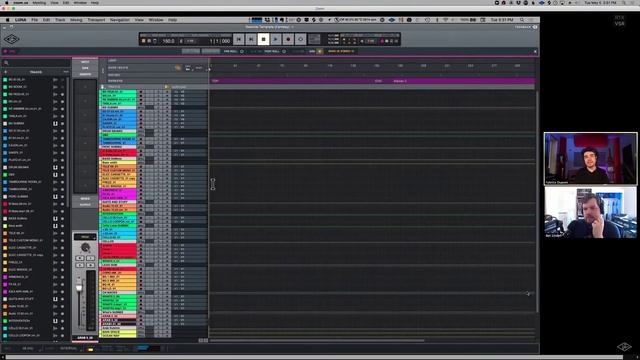Select the TELE 56_01 track in browser
640x360 pixels.
[x=16, y=233]
